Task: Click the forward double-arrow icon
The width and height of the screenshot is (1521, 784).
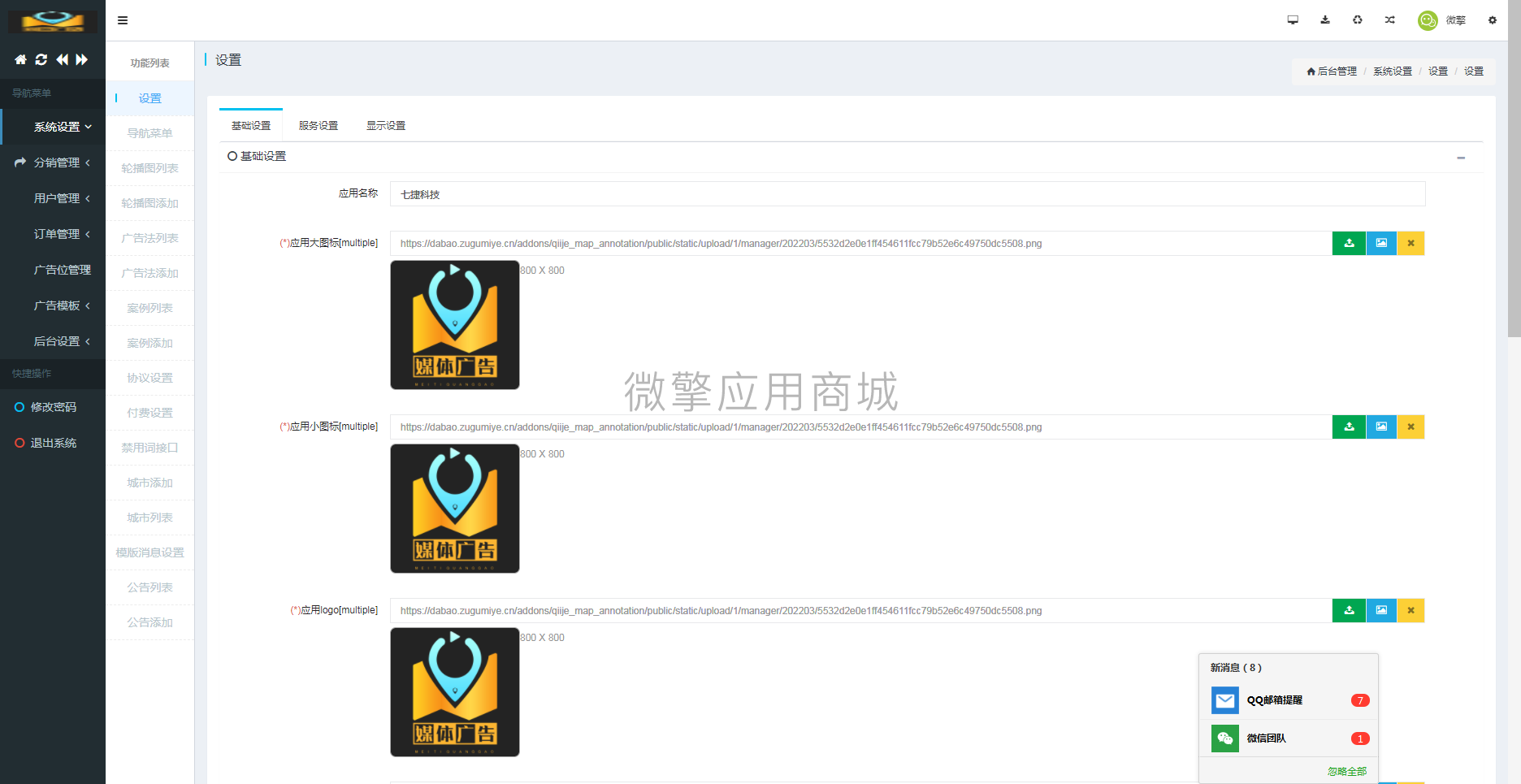Action: tap(82, 59)
